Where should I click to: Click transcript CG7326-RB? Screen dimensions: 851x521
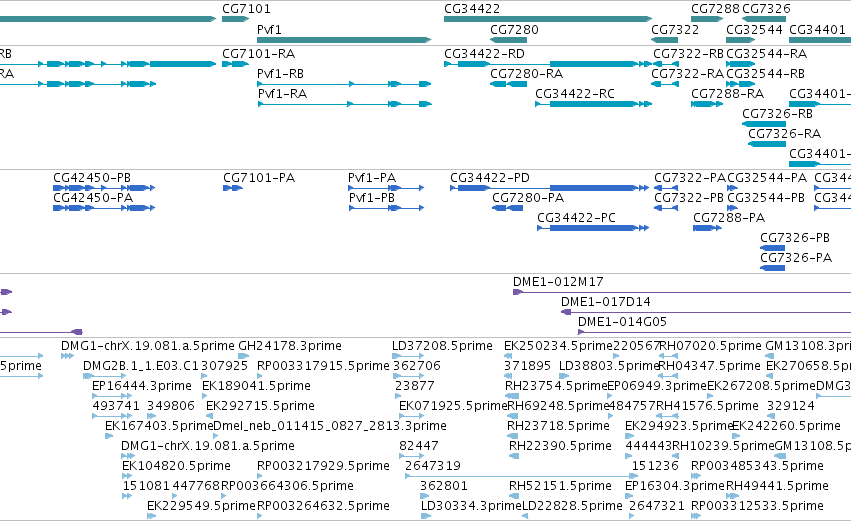click(777, 114)
